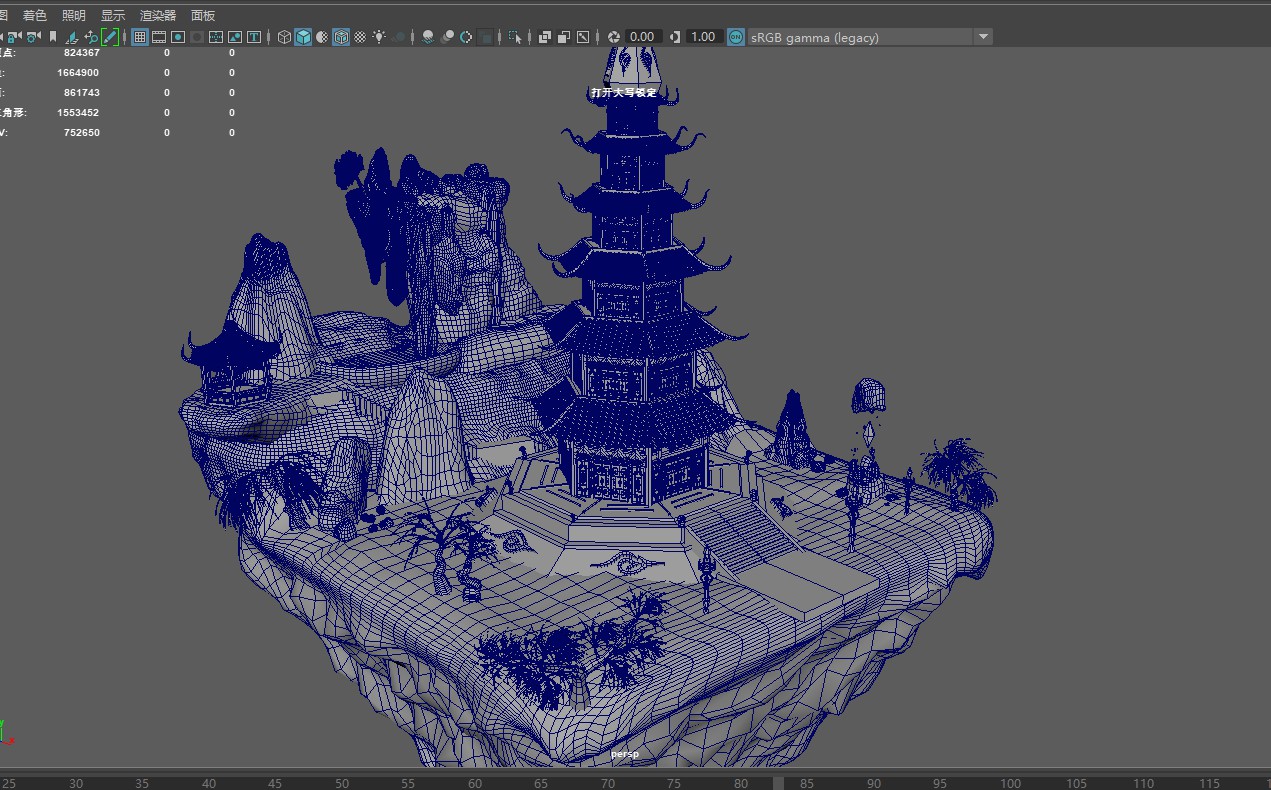This screenshot has height=790, width=1271.
Task: Toggle the field chart icon
Action: tap(215, 37)
